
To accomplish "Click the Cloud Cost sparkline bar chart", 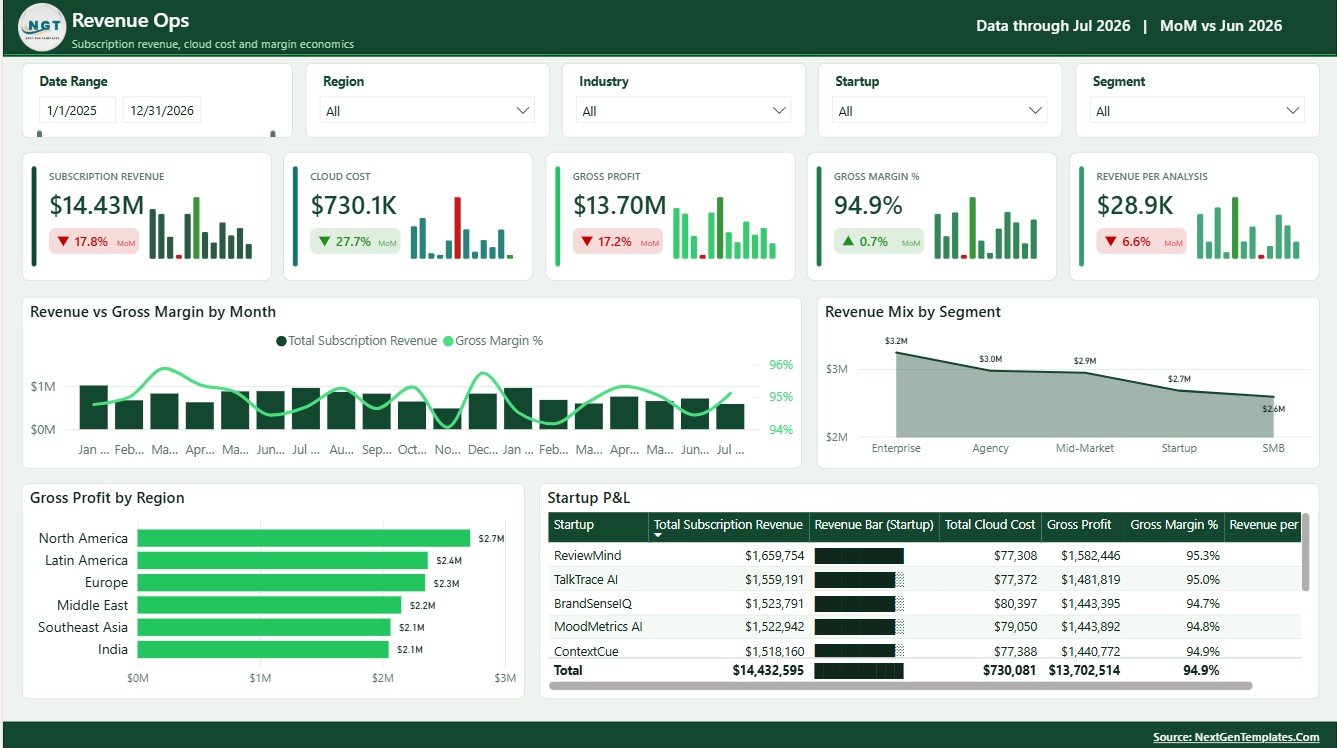I will (462, 228).
